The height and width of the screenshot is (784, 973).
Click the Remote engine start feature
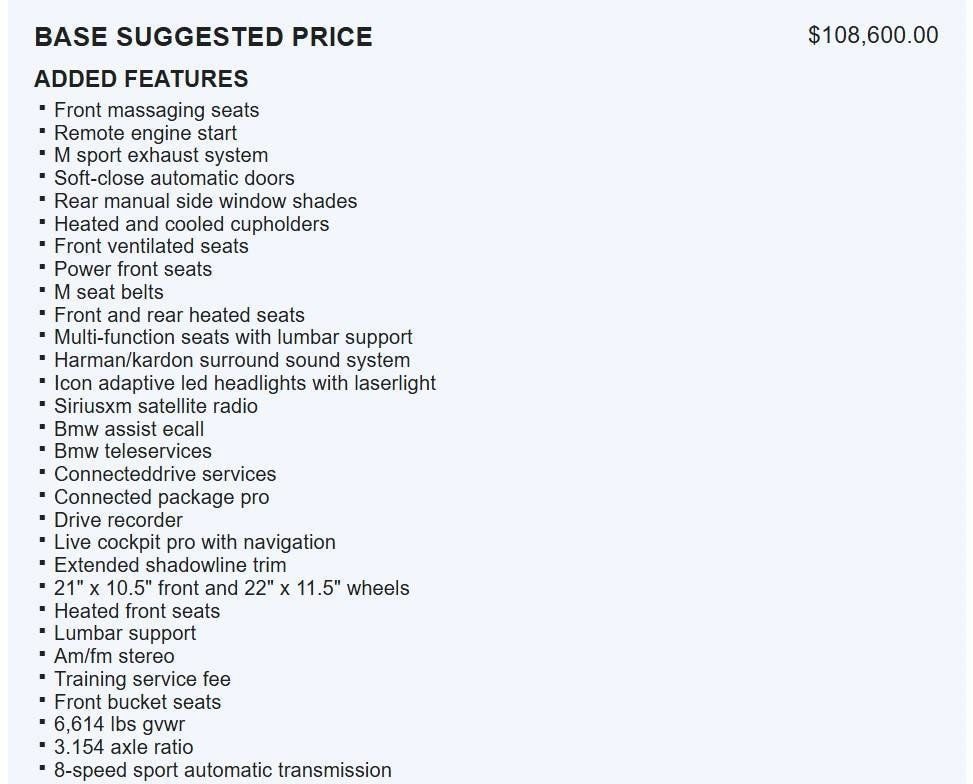(x=145, y=133)
